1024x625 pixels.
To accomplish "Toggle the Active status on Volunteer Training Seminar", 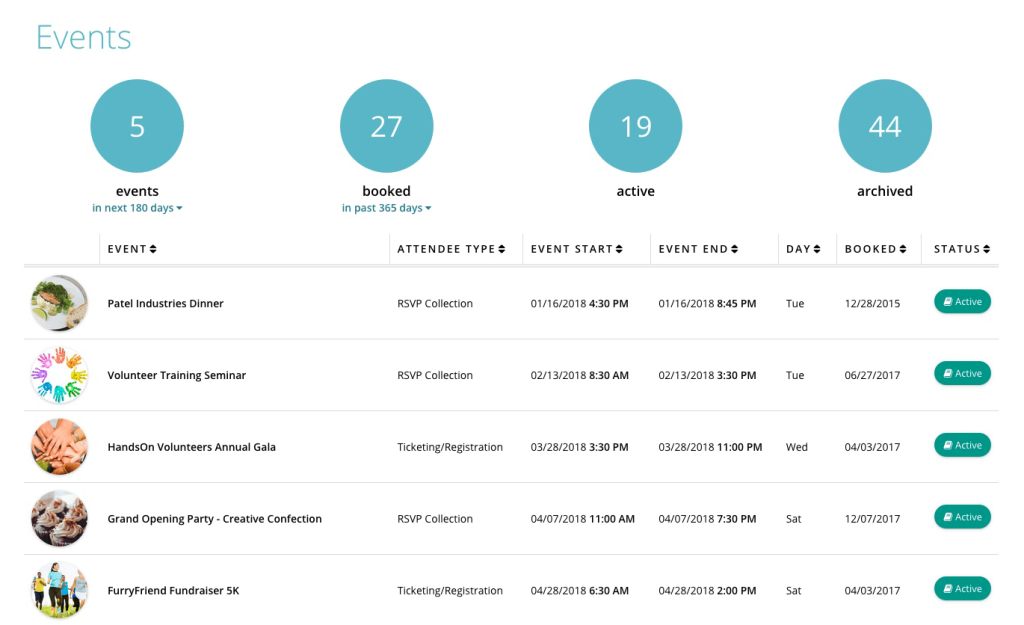I will click(962, 373).
